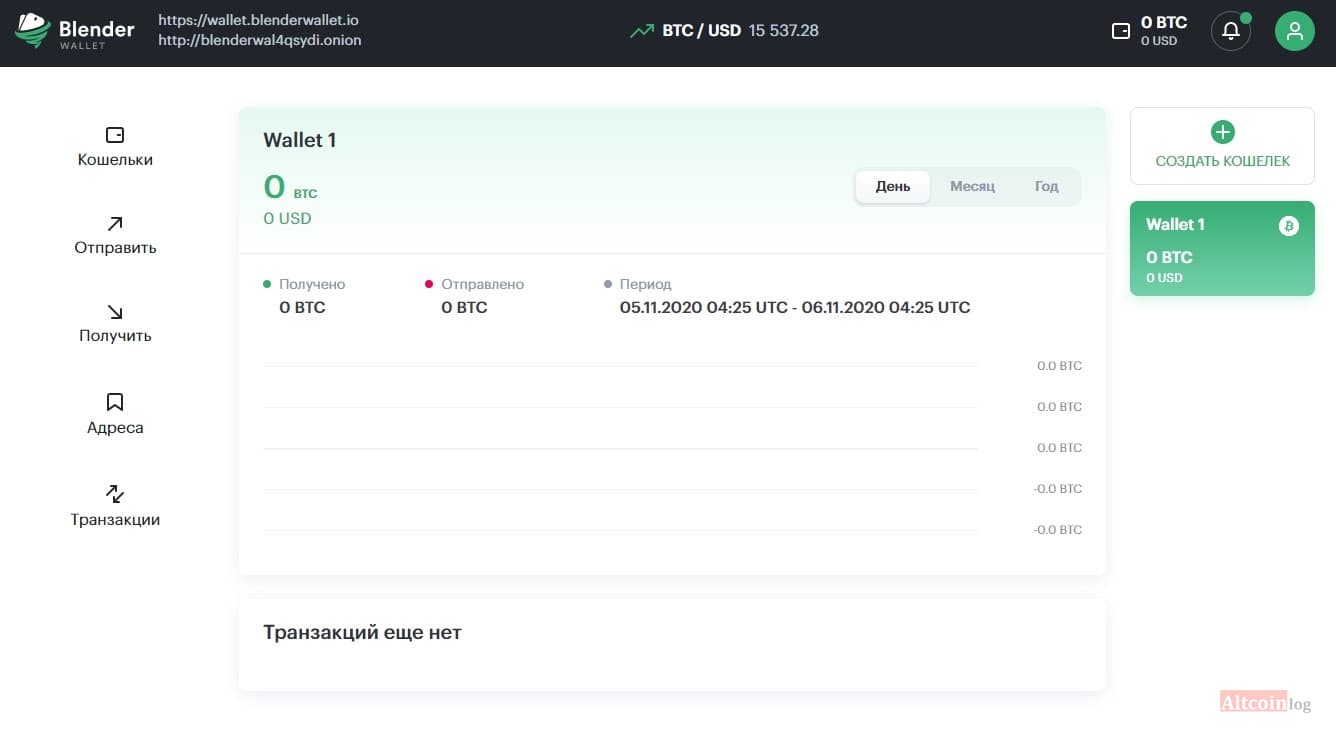Click the Период label

[x=646, y=284]
